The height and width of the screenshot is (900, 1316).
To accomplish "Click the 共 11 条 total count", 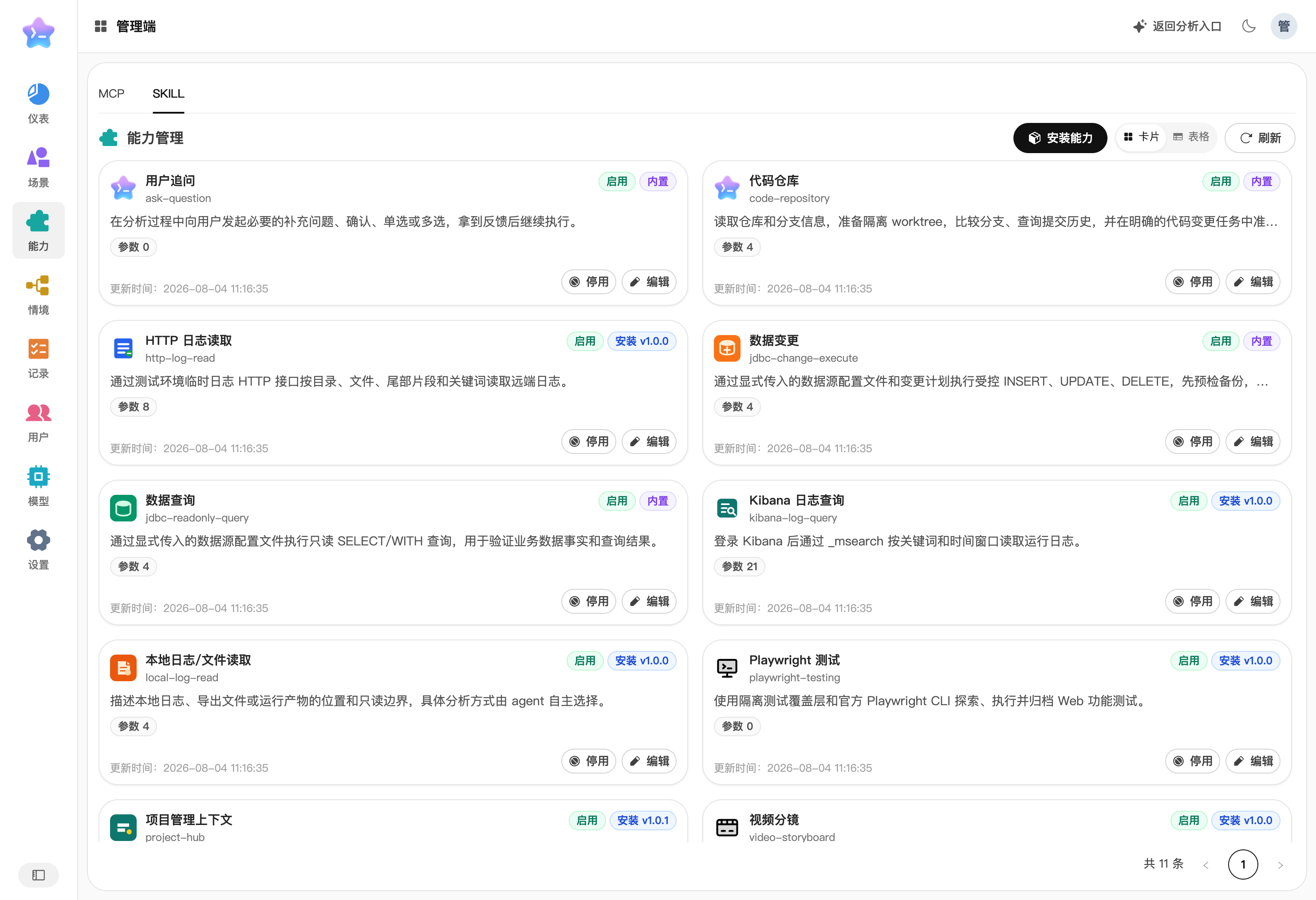I will coord(1163,864).
